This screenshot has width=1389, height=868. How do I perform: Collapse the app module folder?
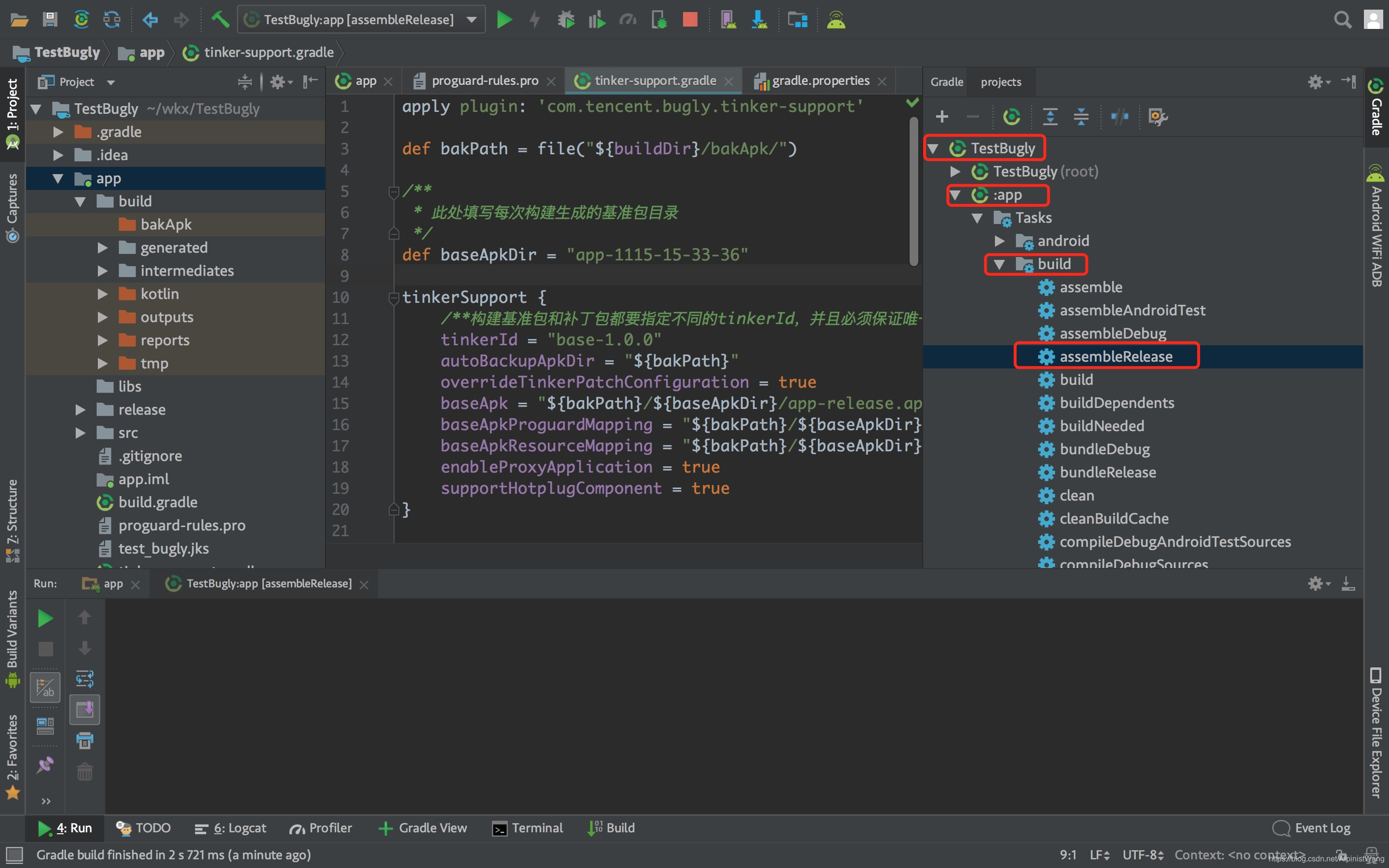58,178
